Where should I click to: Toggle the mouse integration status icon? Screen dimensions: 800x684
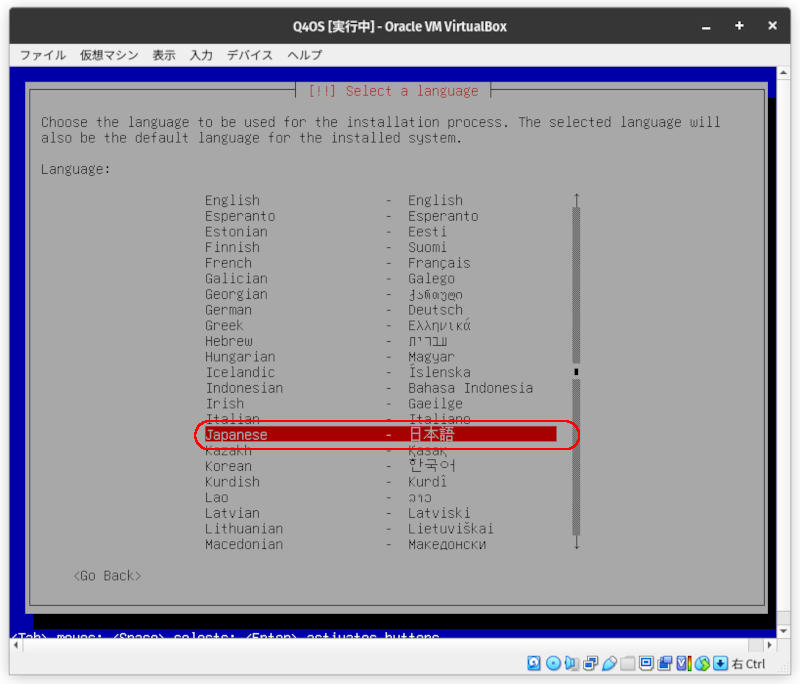click(702, 663)
